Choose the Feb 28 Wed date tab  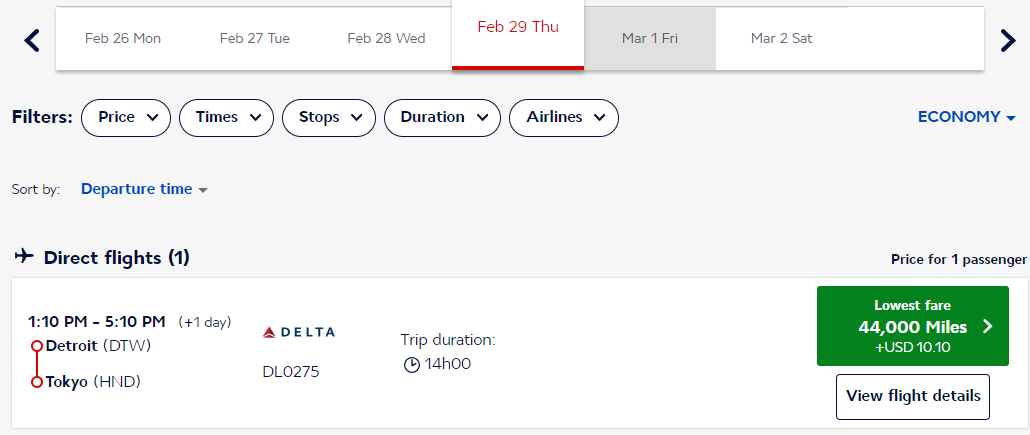click(x=386, y=38)
